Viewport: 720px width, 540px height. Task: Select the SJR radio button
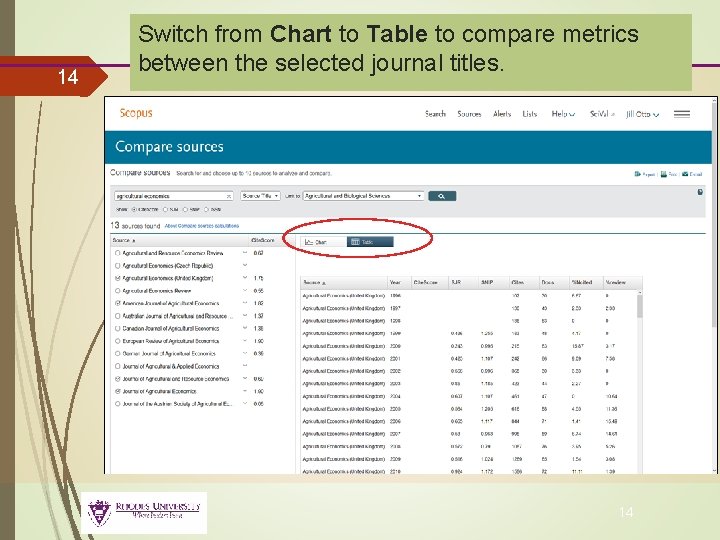[x=165, y=209]
